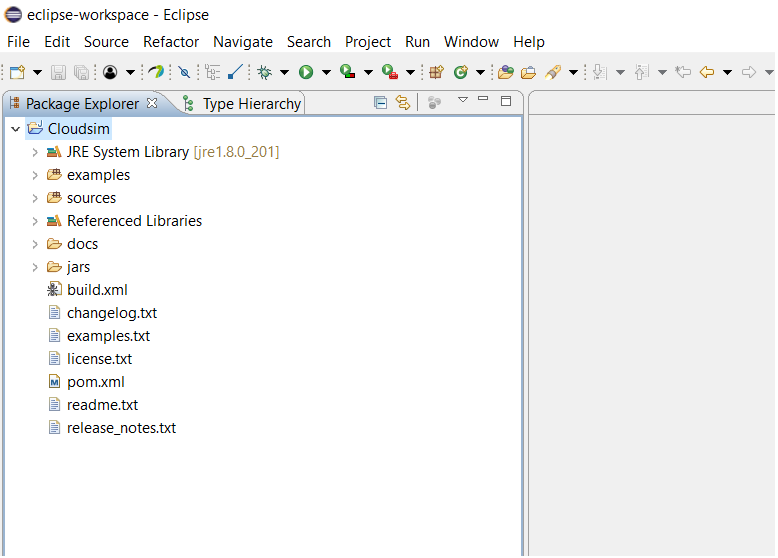Open the Search menu
The image size is (778, 558).
pos(309,42)
